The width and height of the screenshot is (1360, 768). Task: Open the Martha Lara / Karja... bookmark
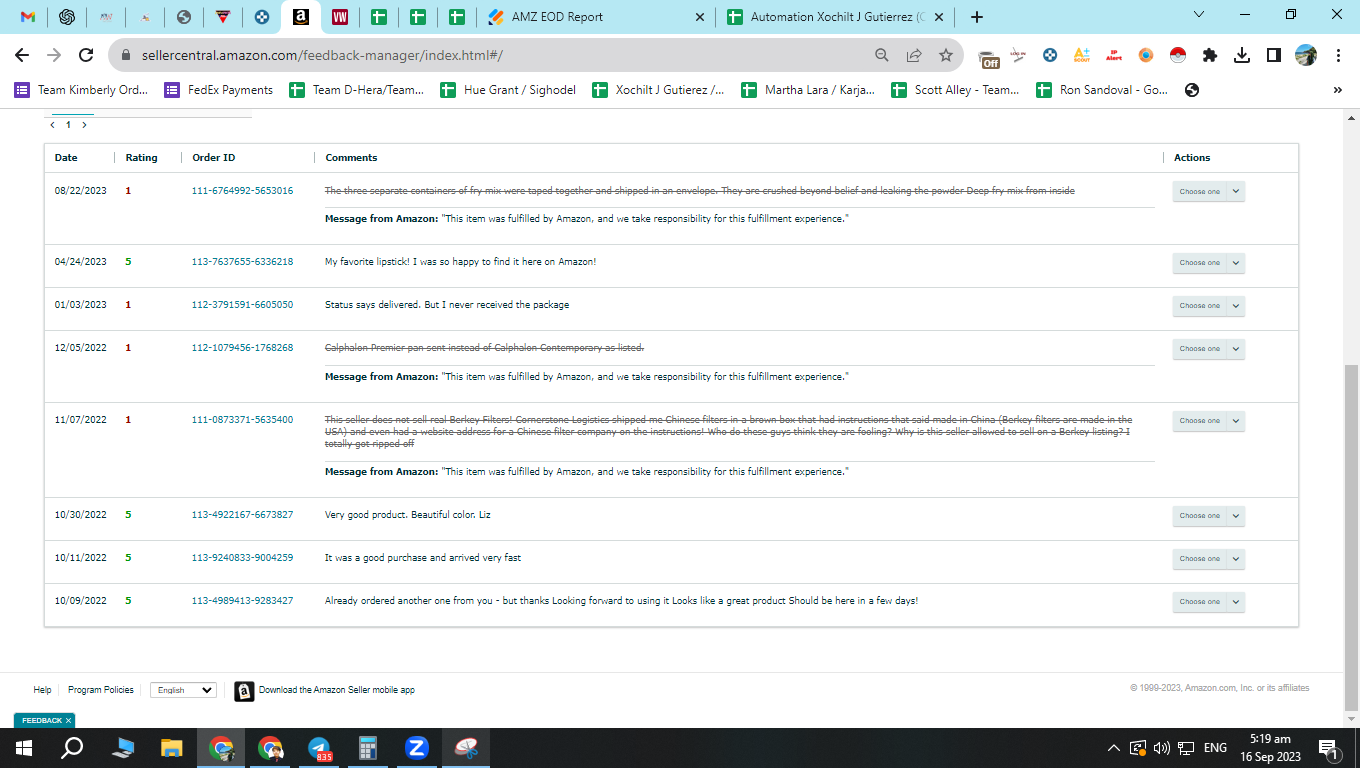[808, 90]
